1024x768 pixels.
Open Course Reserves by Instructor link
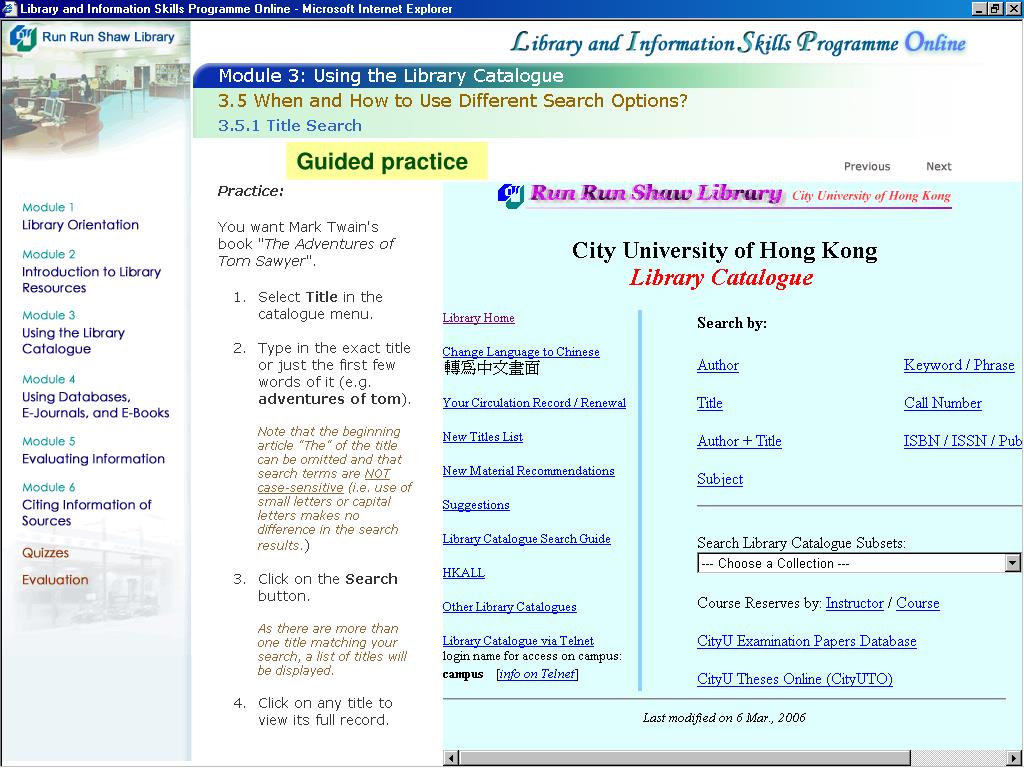(x=854, y=603)
